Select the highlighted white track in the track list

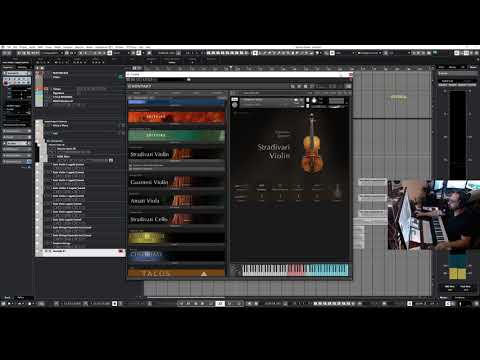click(x=80, y=252)
